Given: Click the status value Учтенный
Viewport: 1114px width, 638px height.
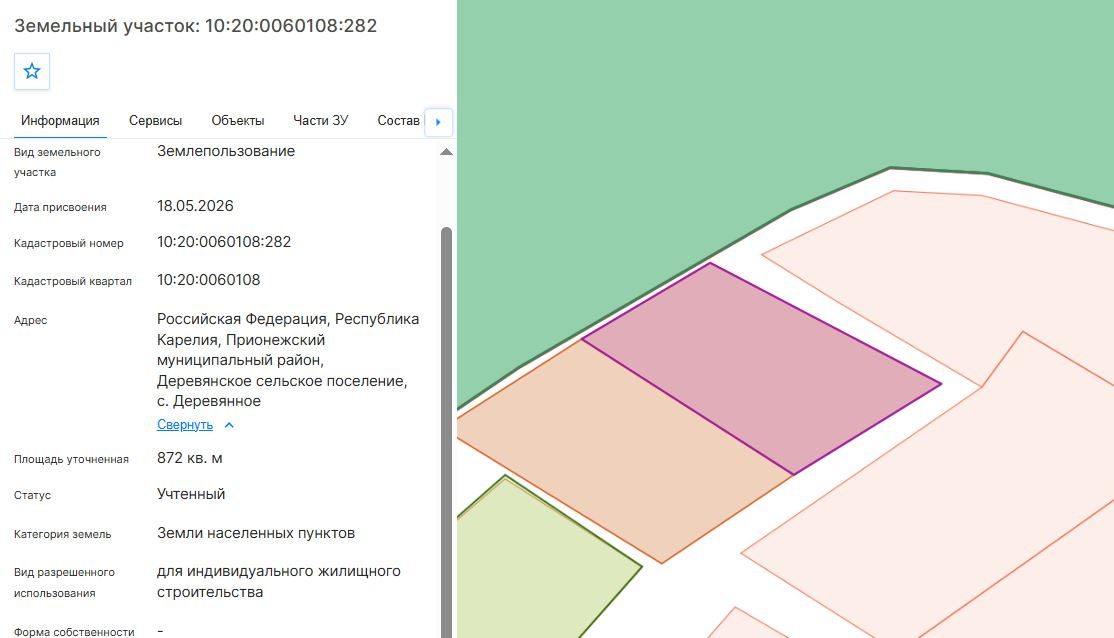Looking at the screenshot, I should pos(191,494).
